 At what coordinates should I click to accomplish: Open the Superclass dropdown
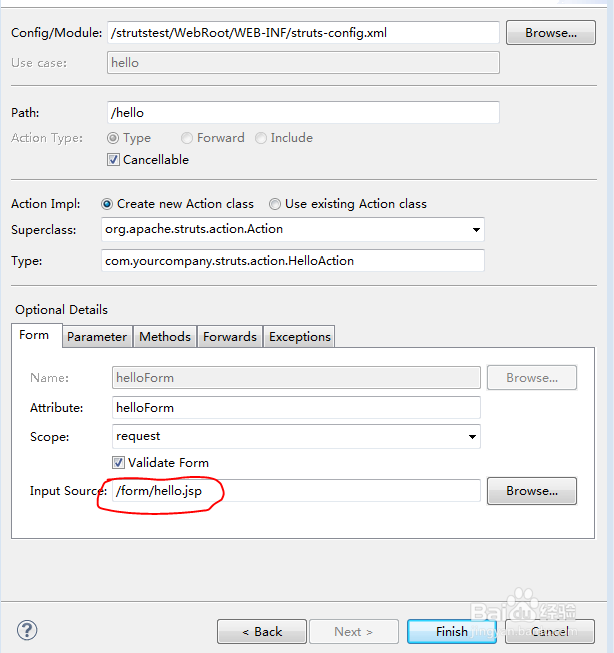coord(475,230)
